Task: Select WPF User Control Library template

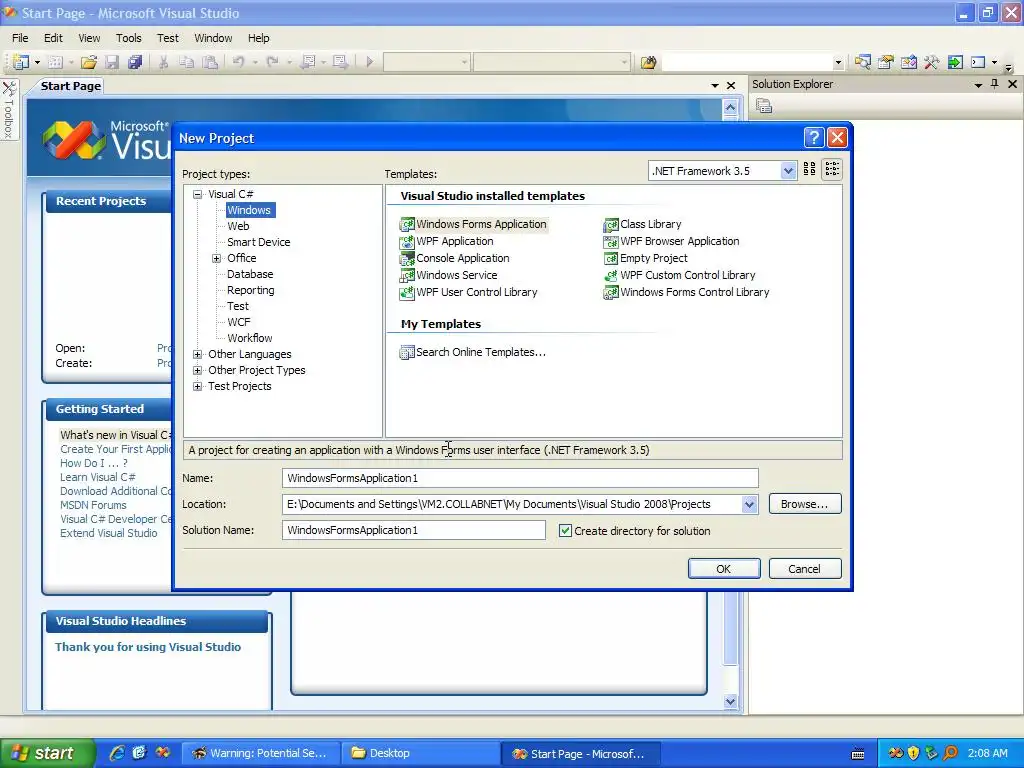Action: point(468,292)
